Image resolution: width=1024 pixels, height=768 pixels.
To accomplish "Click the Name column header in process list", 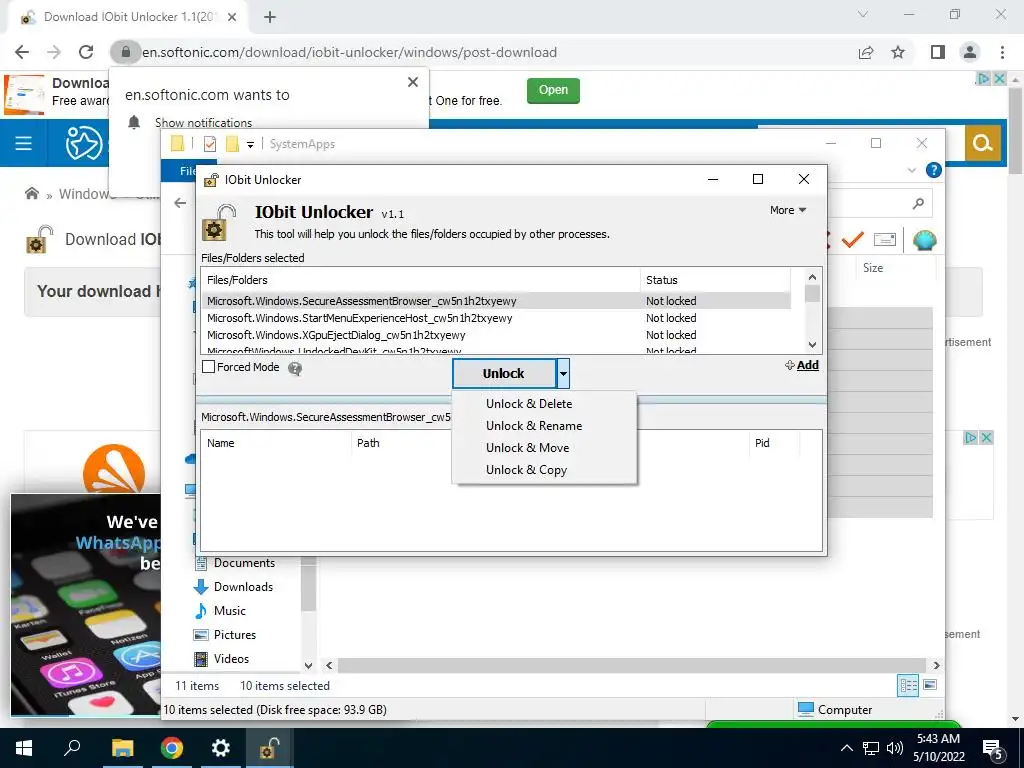I will pyautogui.click(x=276, y=443).
